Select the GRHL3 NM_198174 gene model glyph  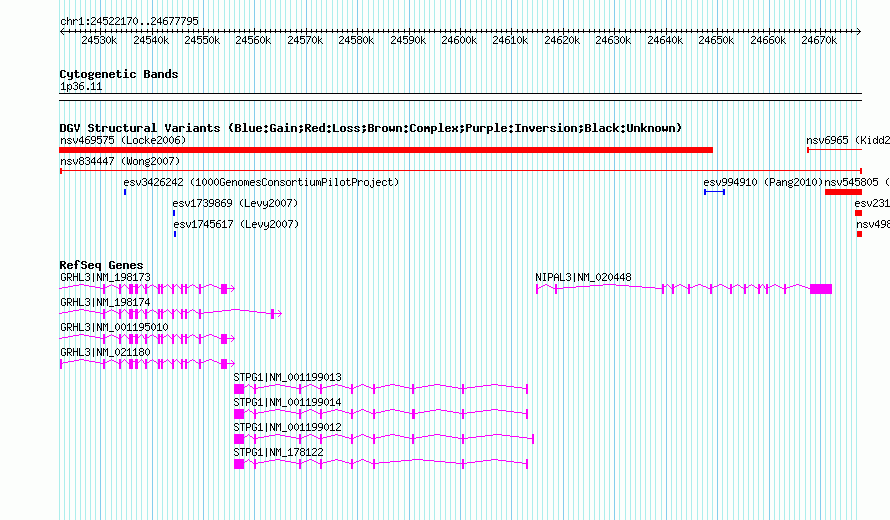click(171, 313)
